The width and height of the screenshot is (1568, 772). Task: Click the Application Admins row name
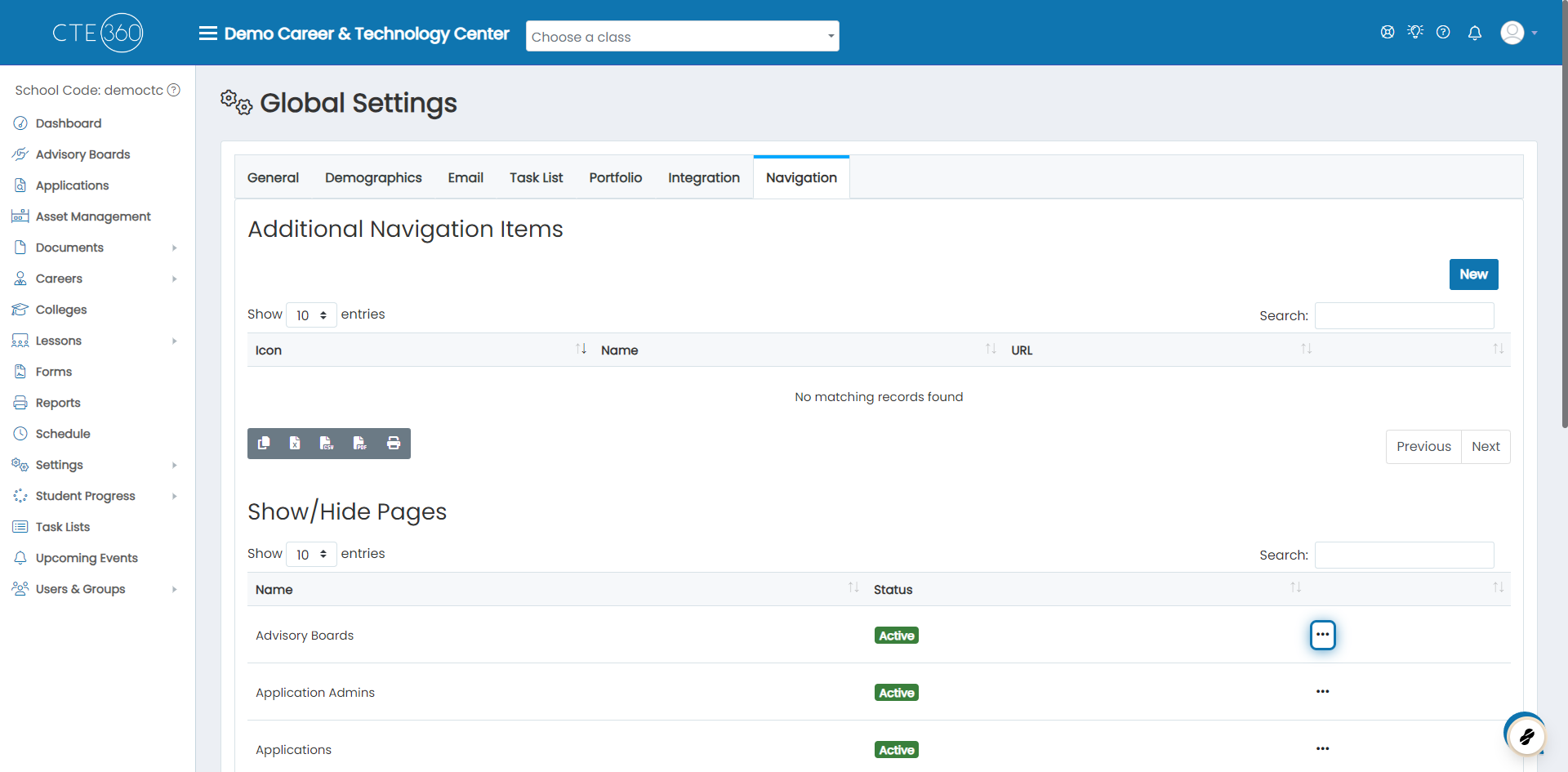(315, 693)
